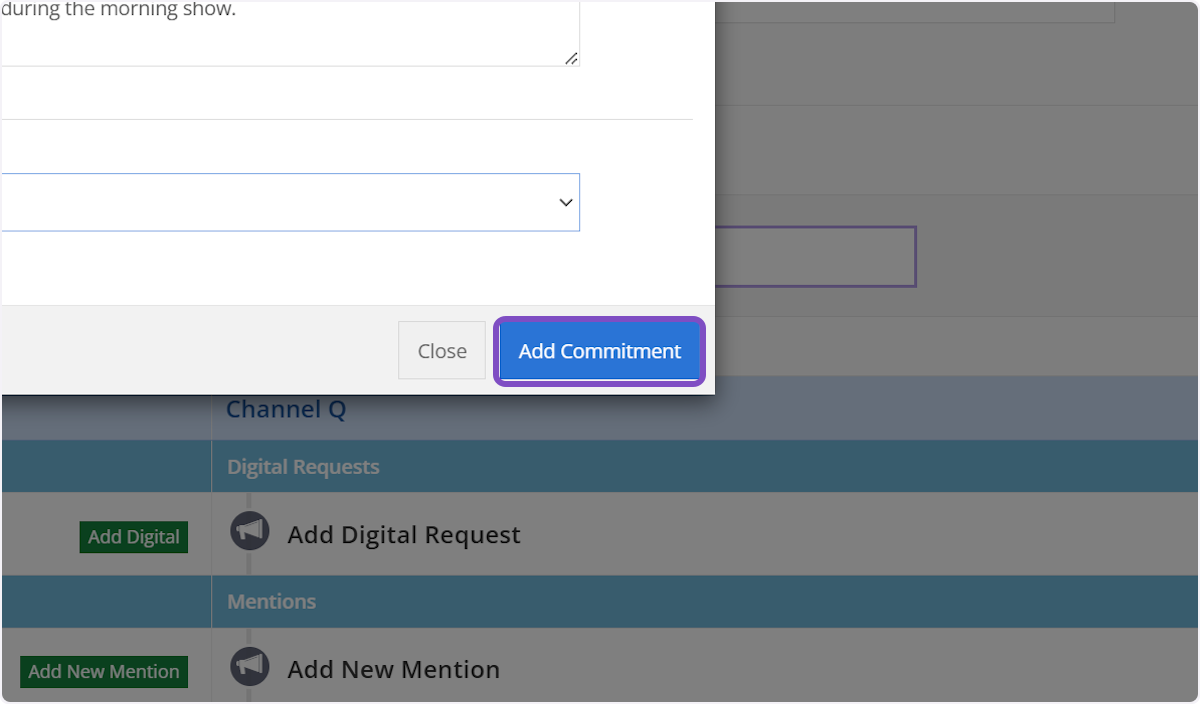This screenshot has width=1200, height=704.
Task: Click the megaphone icon beside Add New Mention
Action: [250, 666]
